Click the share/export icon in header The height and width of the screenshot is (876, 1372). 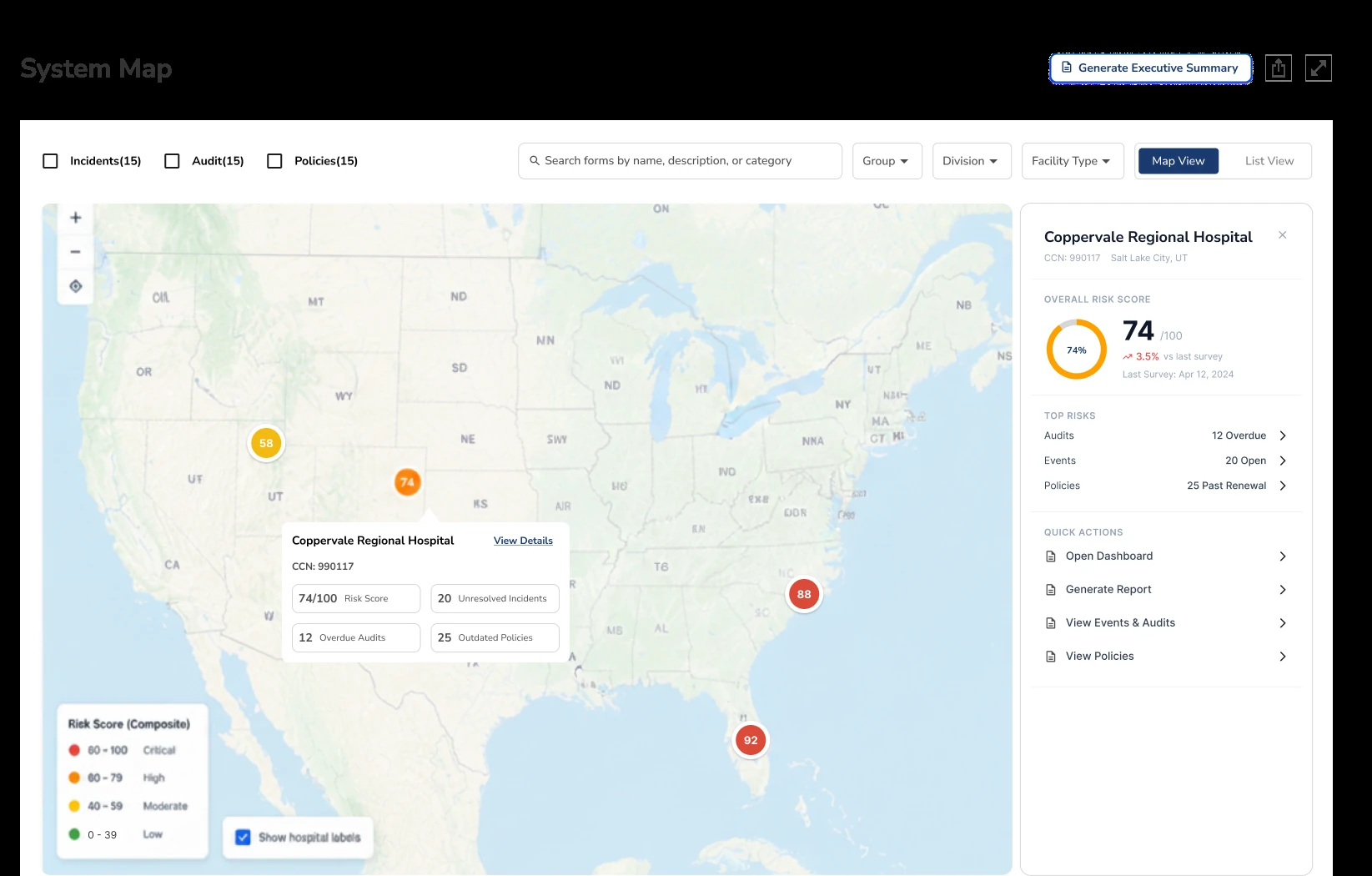tap(1278, 68)
